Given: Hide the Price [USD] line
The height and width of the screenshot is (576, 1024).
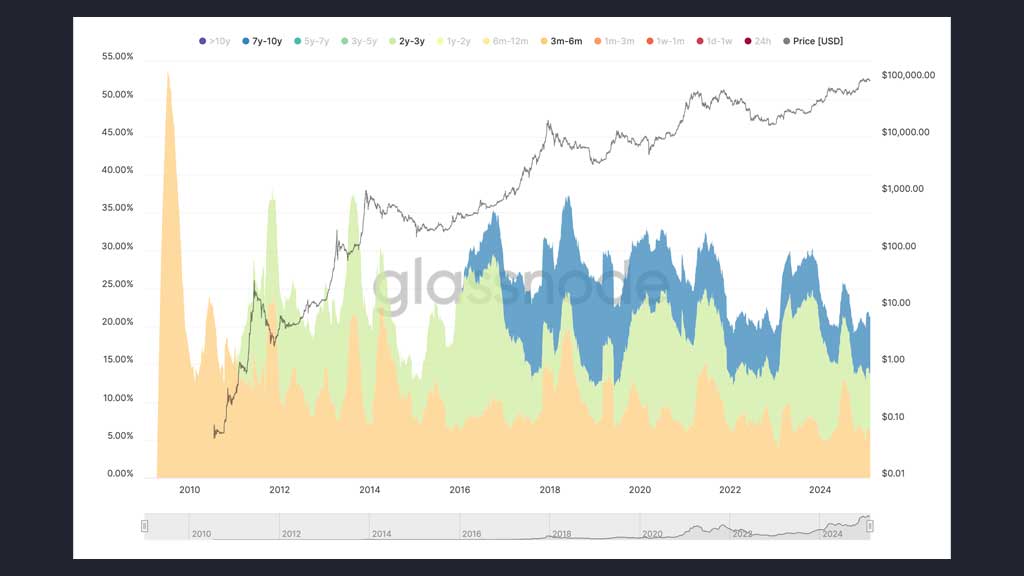Looking at the screenshot, I should point(813,41).
